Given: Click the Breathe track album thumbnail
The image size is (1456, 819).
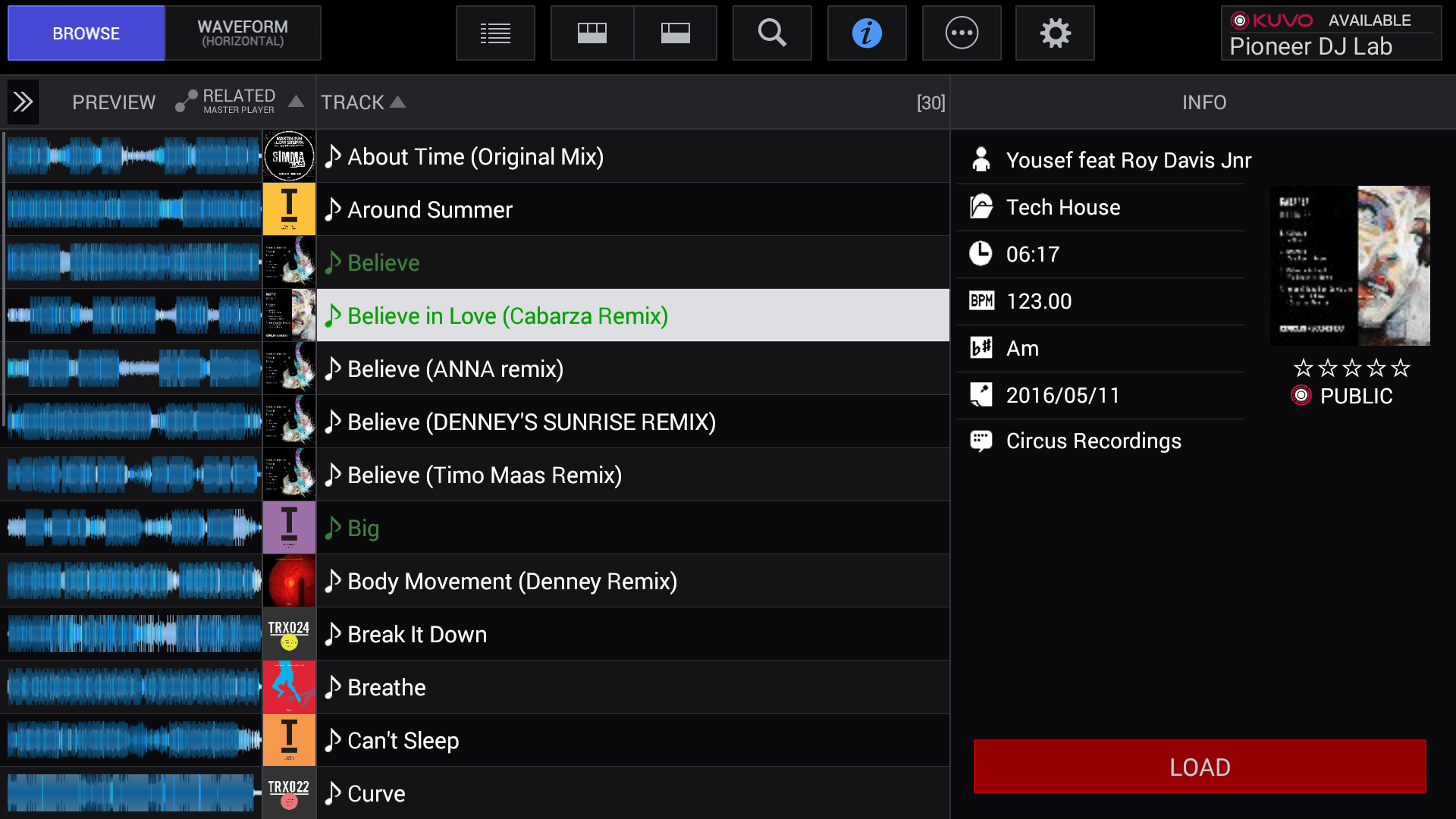Looking at the screenshot, I should [x=289, y=687].
